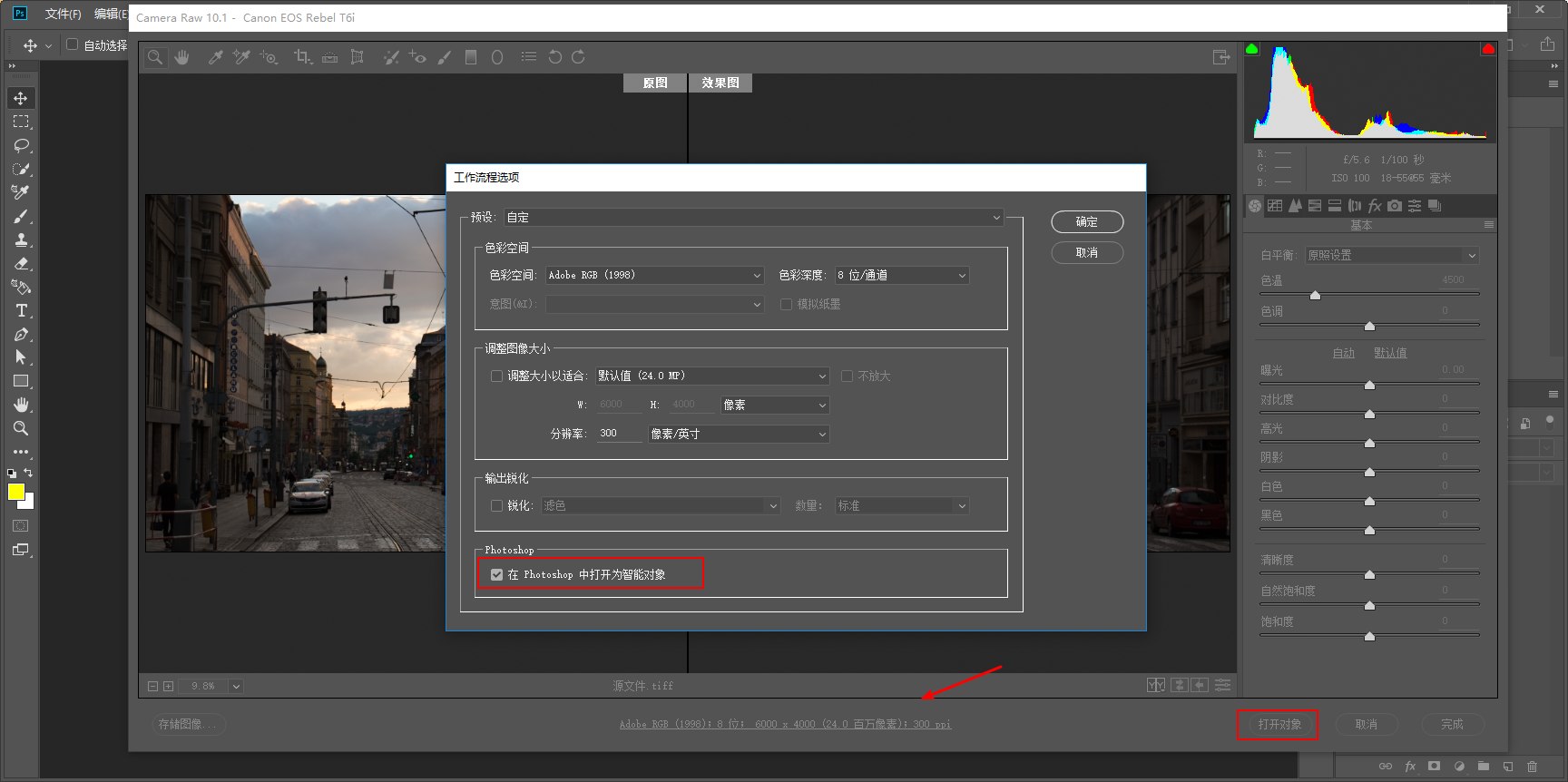The image size is (1568, 782).
Task: Select Photoshop's brush tool
Action: click(21, 216)
